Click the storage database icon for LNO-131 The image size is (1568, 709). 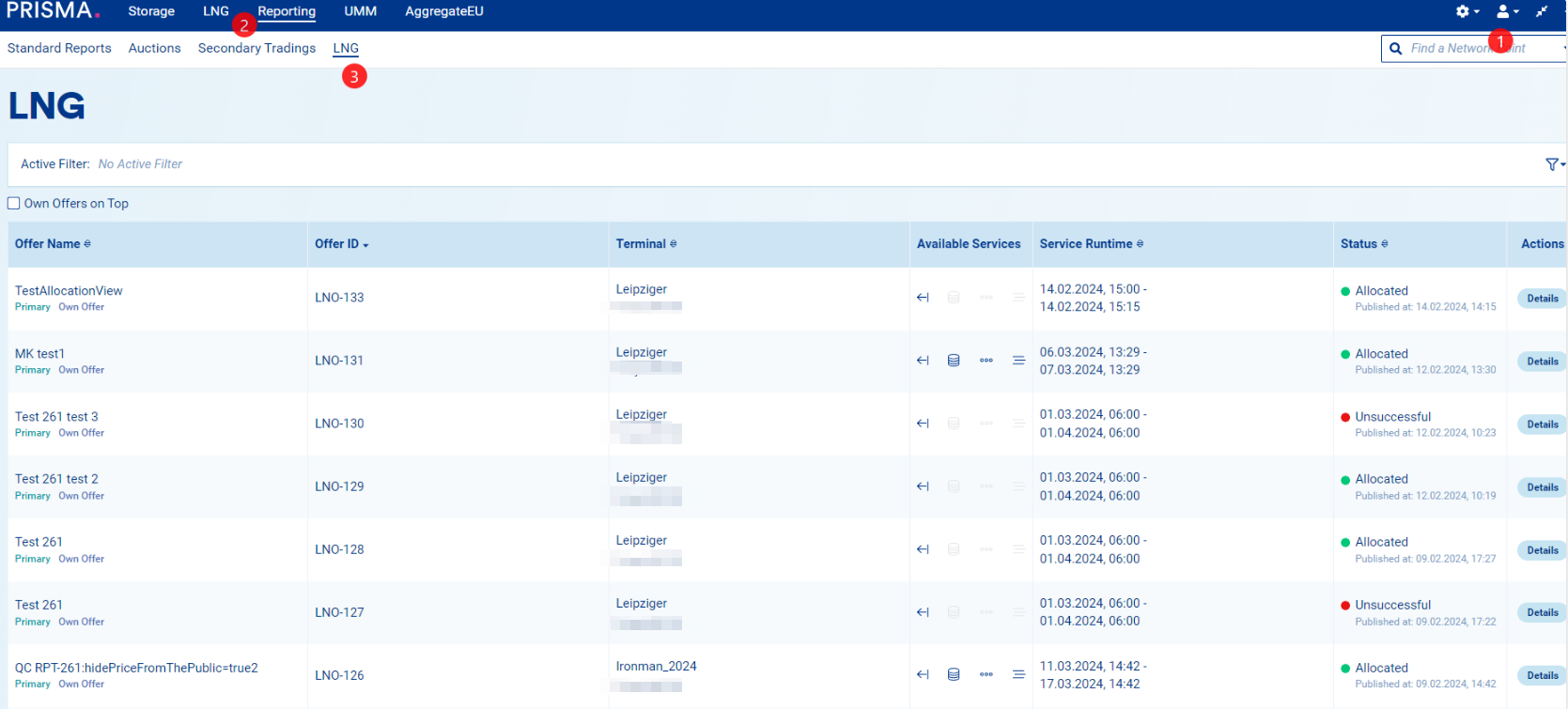[x=954, y=361]
